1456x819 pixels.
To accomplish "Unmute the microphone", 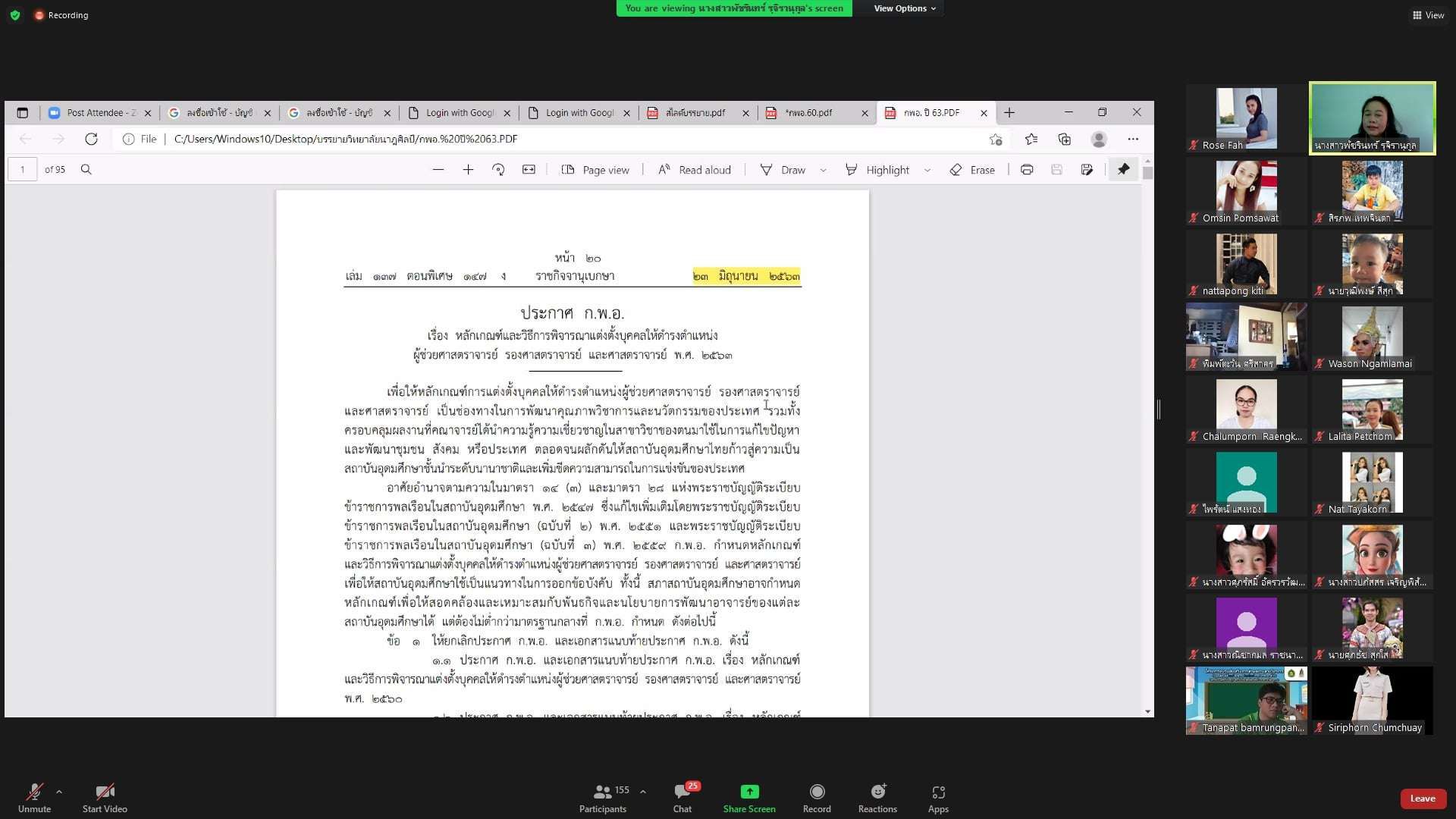I will click(34, 792).
